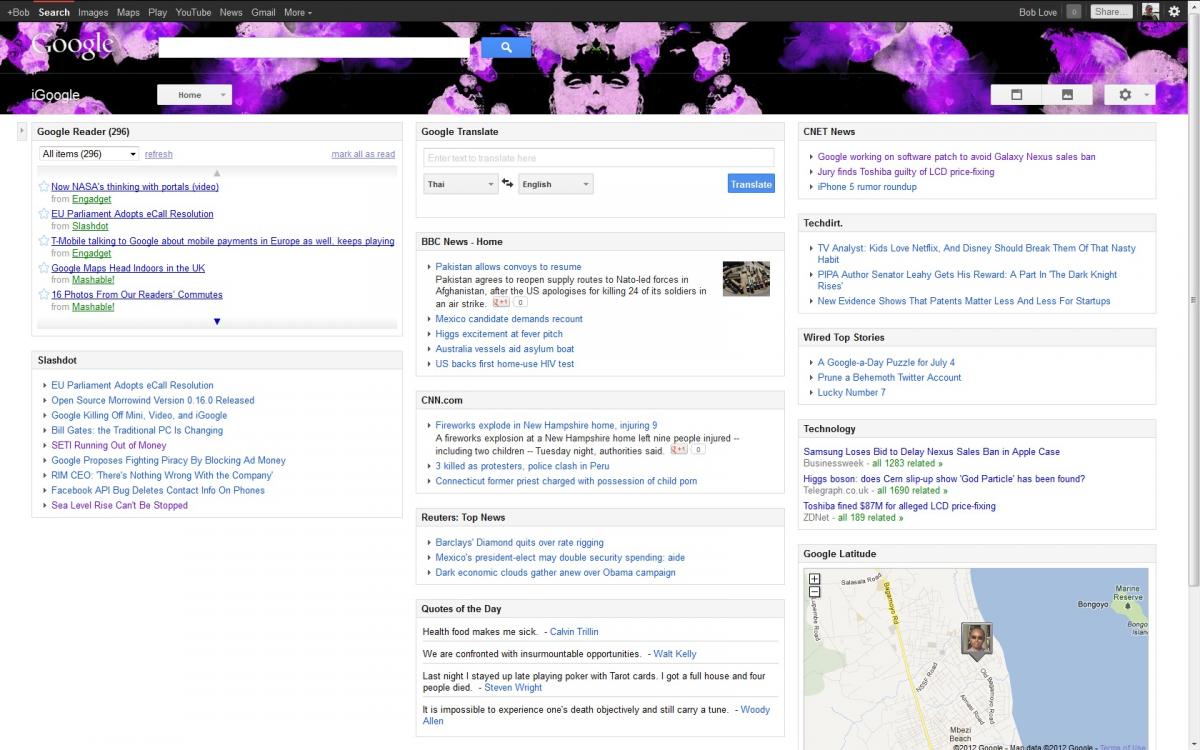Star the EU Parliament Reader item

pyautogui.click(x=43, y=213)
